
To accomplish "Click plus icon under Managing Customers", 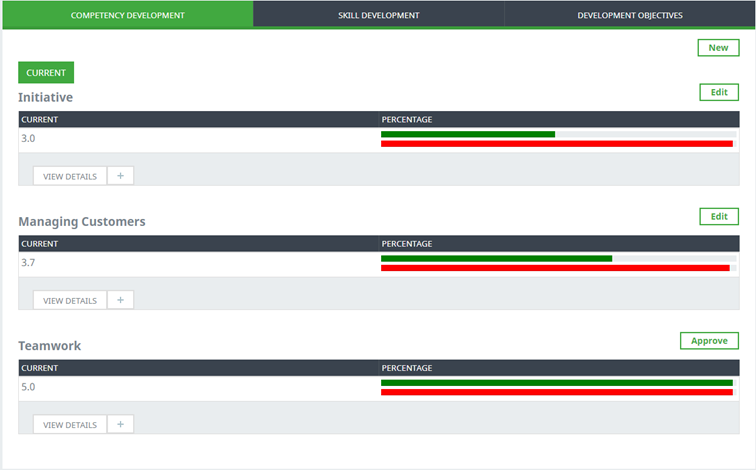I will tap(120, 300).
